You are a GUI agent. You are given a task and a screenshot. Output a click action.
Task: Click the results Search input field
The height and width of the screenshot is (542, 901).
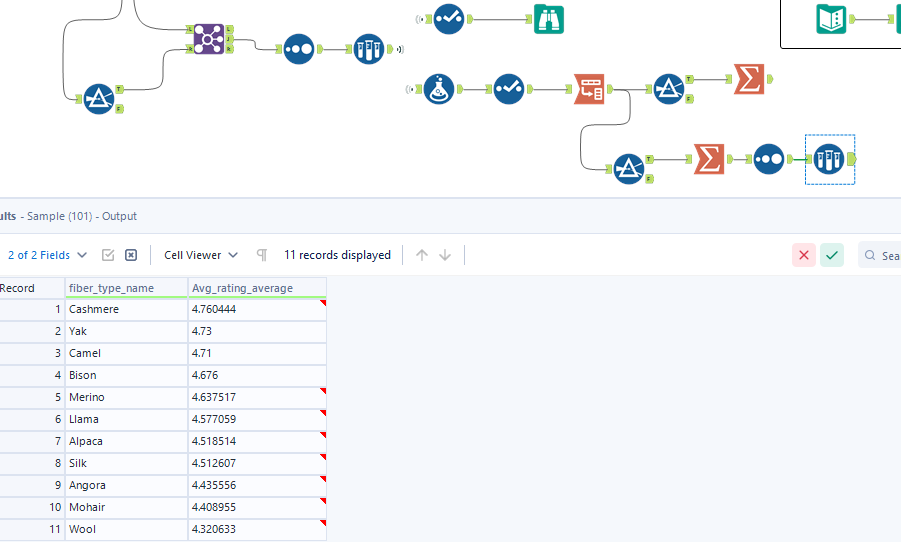pos(880,255)
